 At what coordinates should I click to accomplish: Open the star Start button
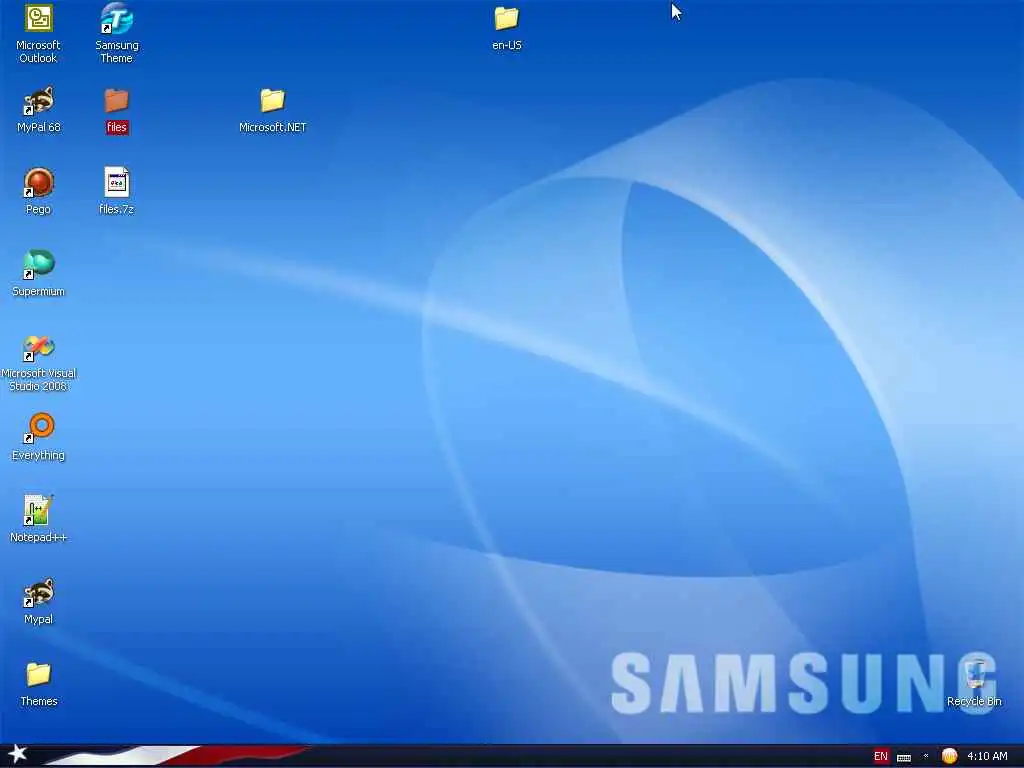tap(18, 754)
